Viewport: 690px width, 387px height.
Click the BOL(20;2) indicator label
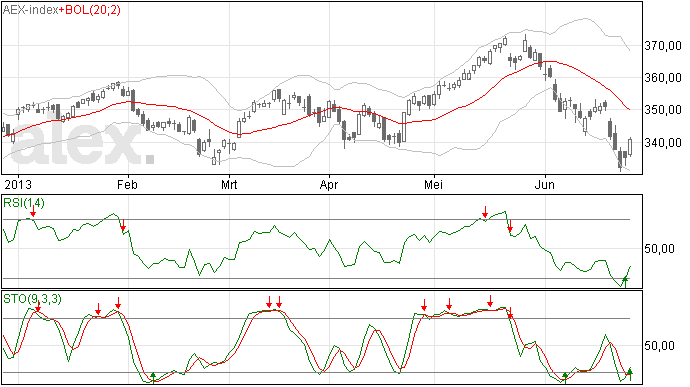point(92,10)
